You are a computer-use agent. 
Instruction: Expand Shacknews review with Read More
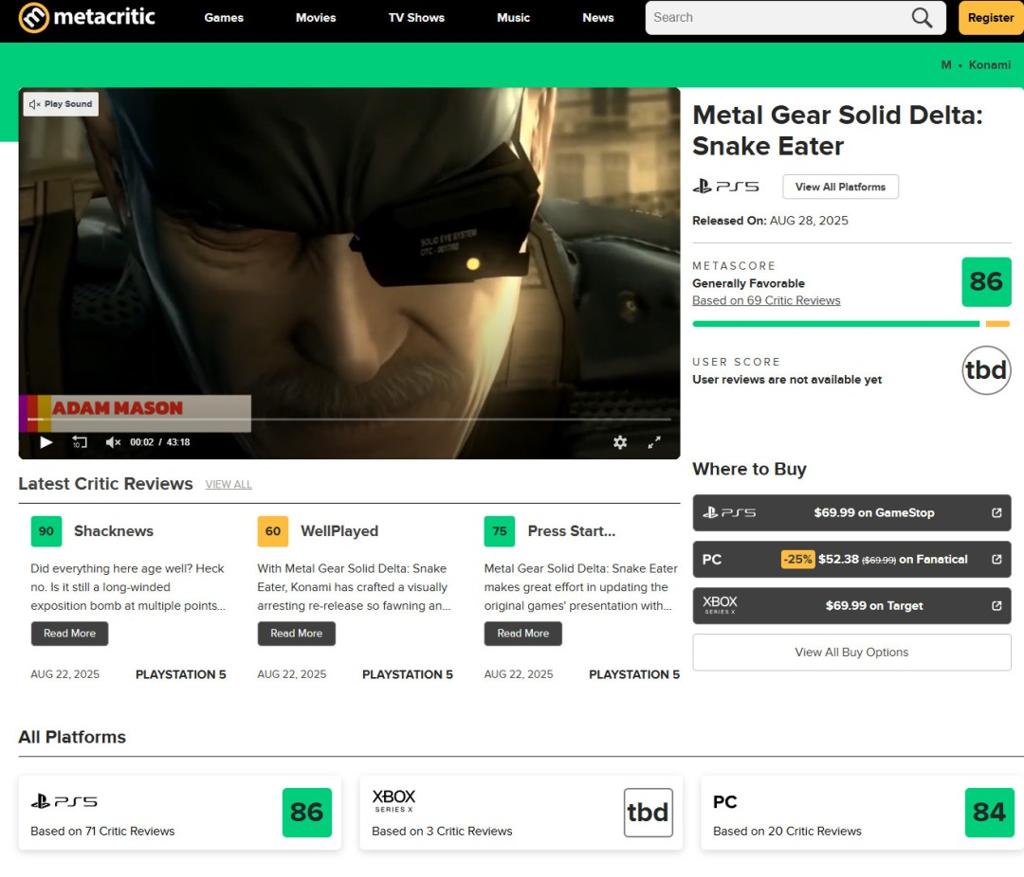click(x=69, y=633)
